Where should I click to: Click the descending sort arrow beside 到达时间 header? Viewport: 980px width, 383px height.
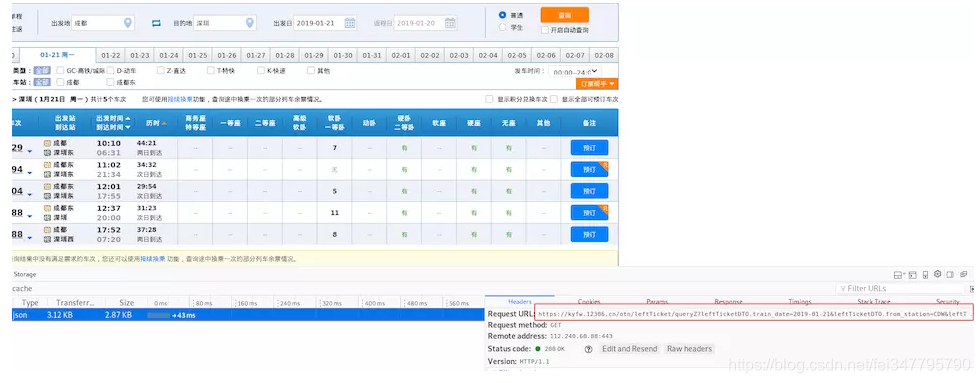pos(128,127)
